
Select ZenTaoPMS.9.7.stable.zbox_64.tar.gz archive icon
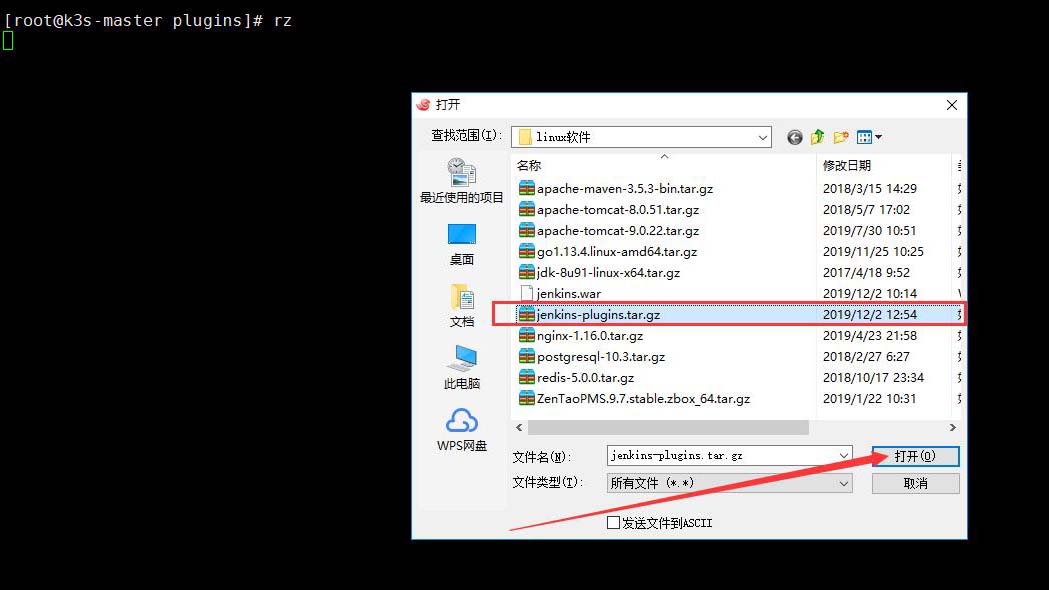click(x=527, y=398)
